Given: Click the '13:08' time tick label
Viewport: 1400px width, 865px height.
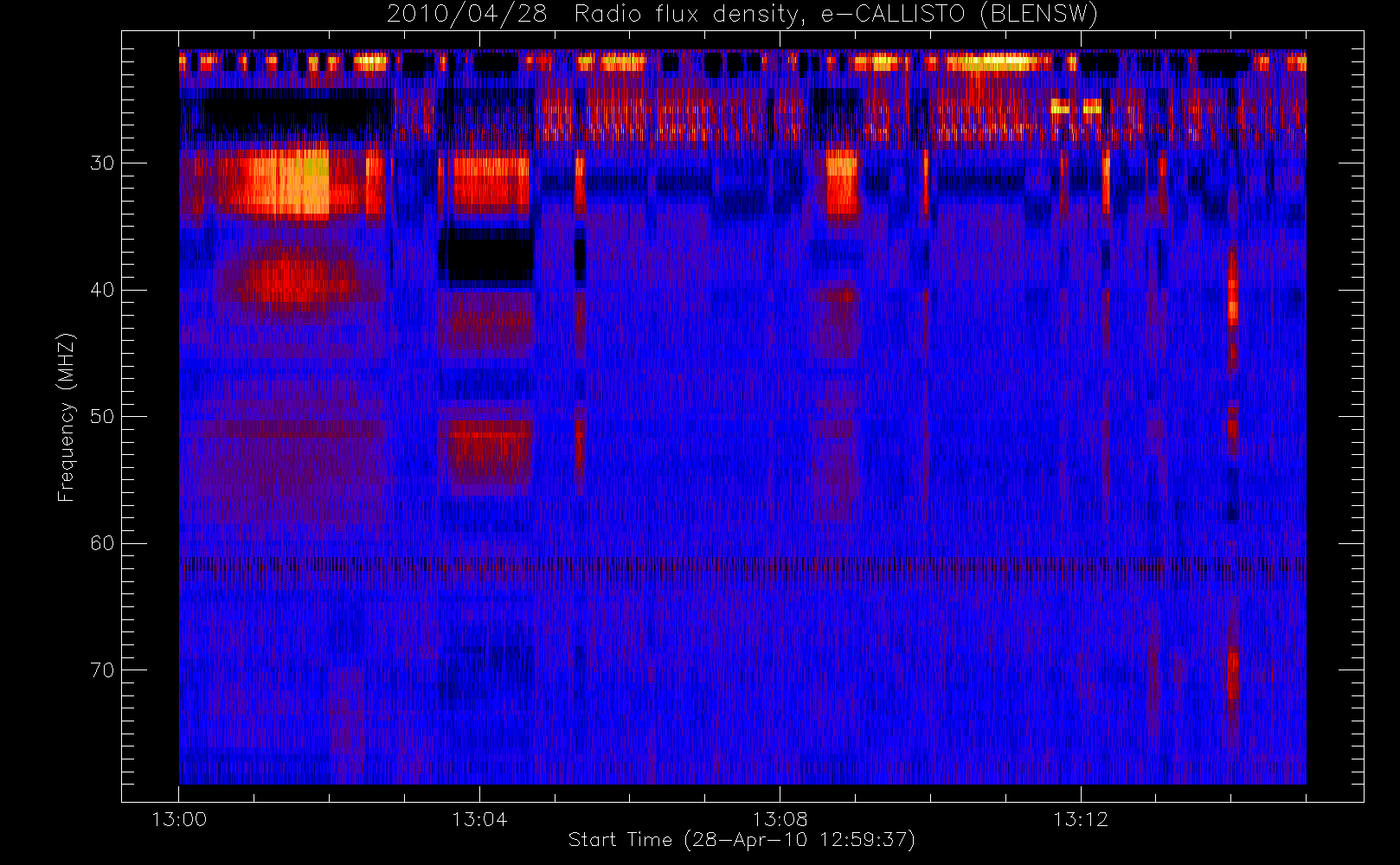Looking at the screenshot, I should (x=780, y=819).
